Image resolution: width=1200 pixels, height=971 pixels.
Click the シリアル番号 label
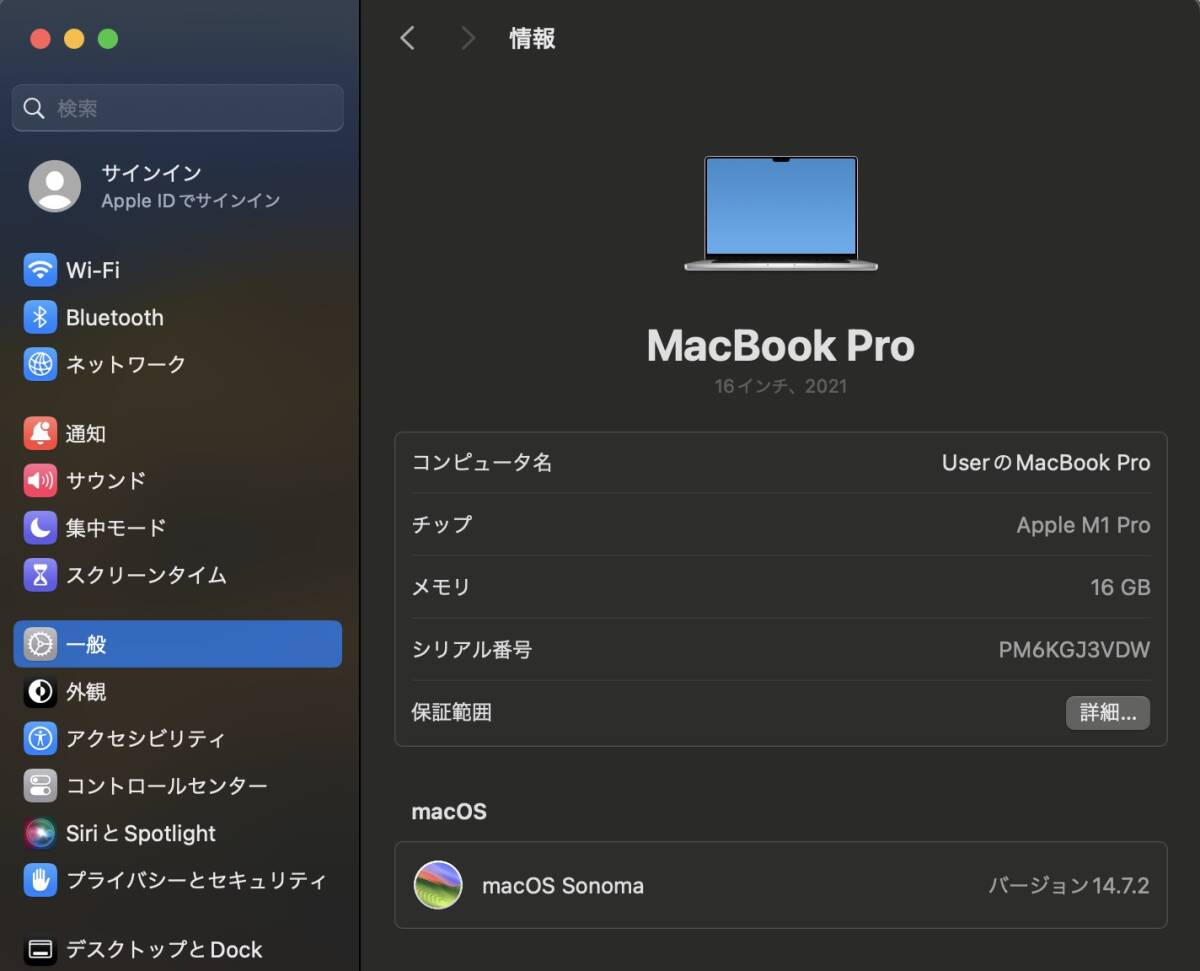point(472,650)
